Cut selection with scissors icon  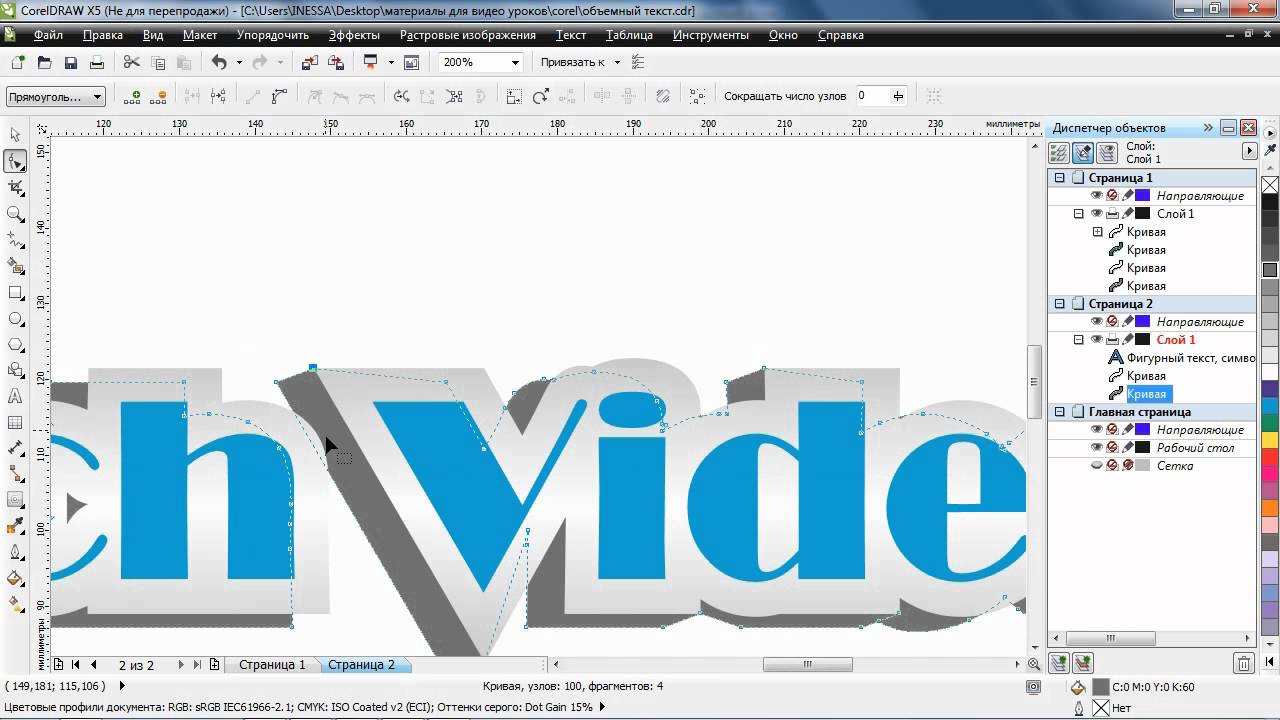pos(131,62)
